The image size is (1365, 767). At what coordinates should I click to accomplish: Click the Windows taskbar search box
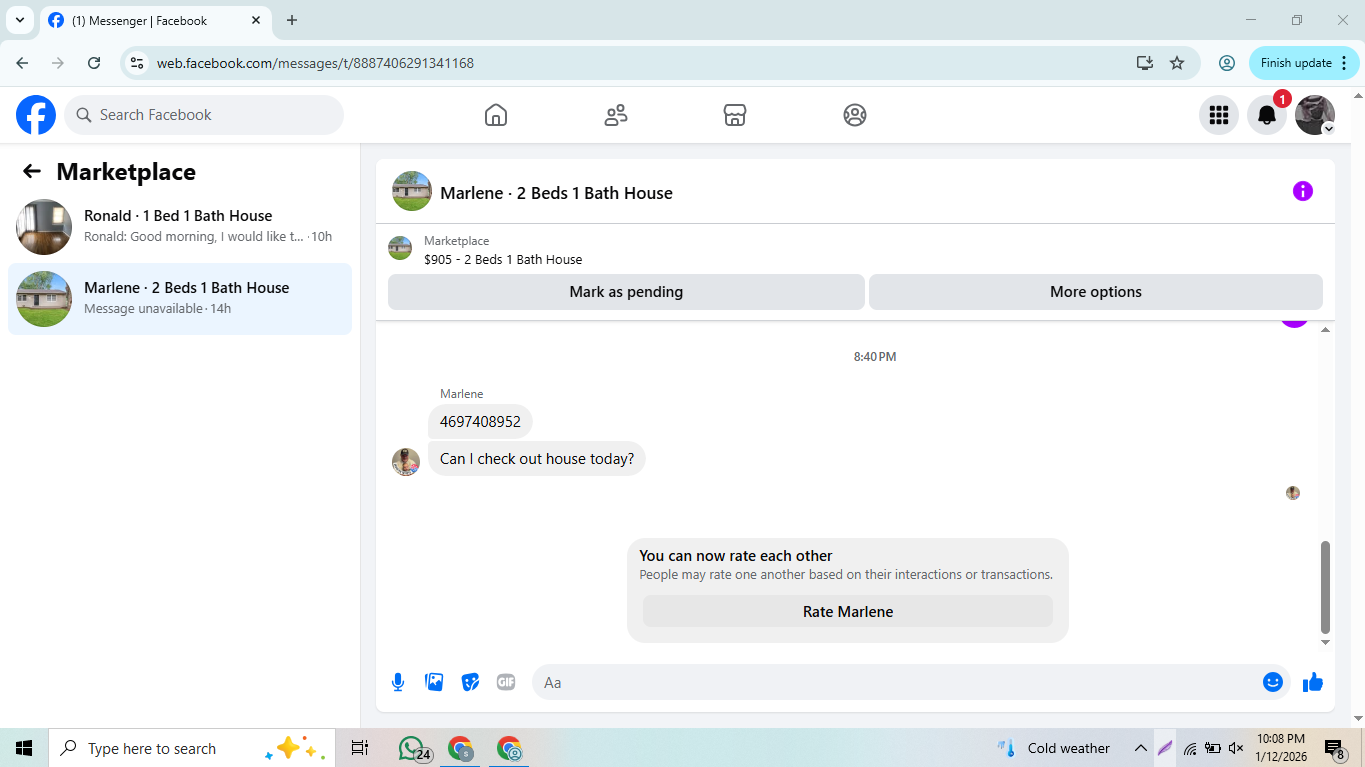[192, 748]
